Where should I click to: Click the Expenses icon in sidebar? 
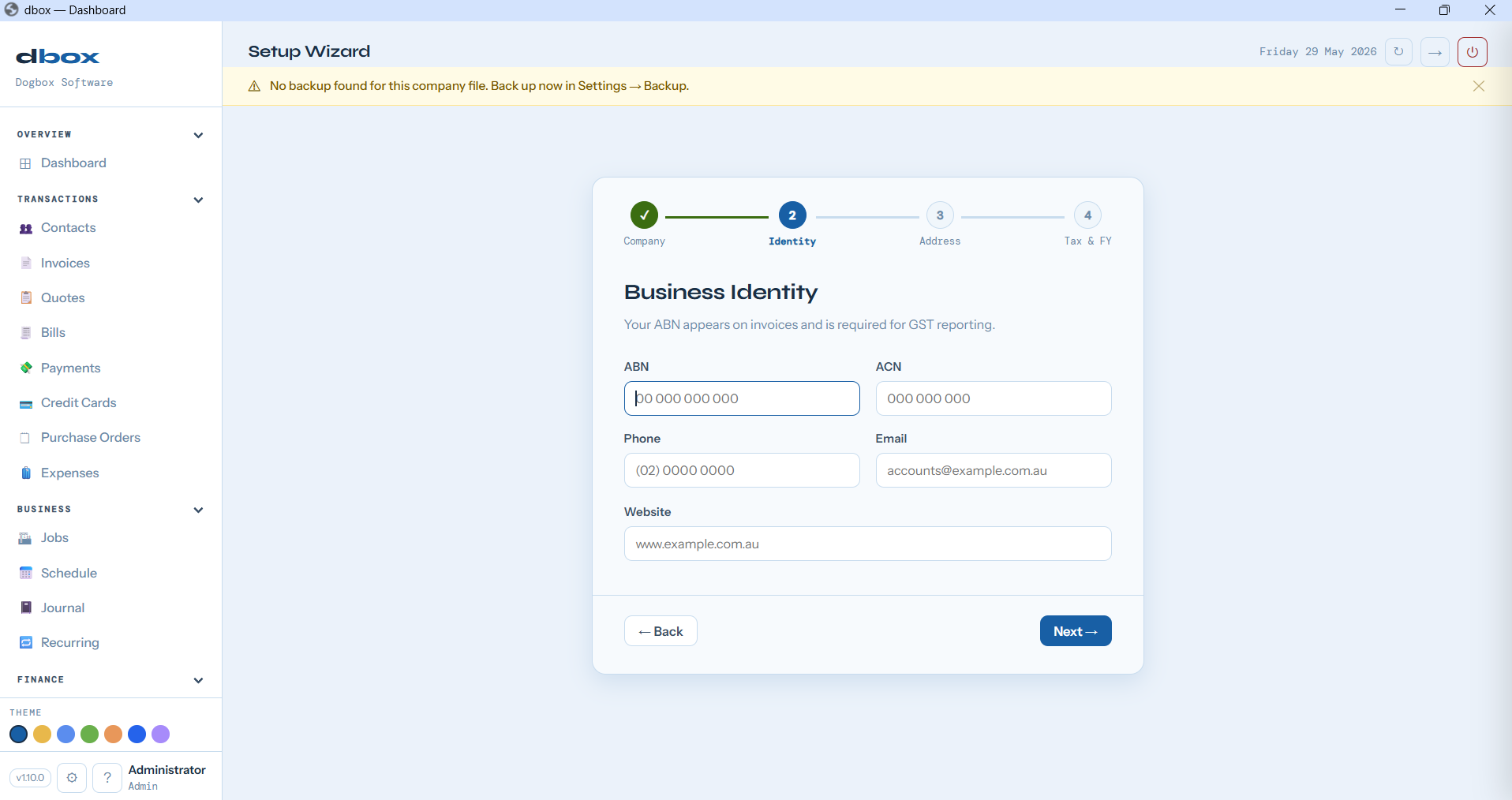(x=26, y=473)
